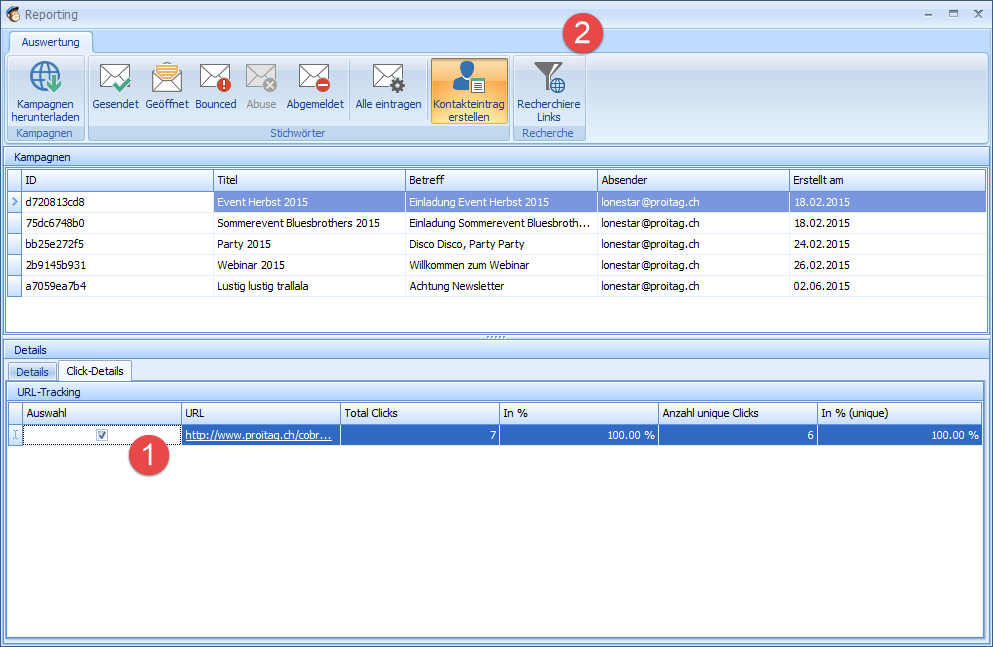Open the proitag.ch URL link

[258, 435]
